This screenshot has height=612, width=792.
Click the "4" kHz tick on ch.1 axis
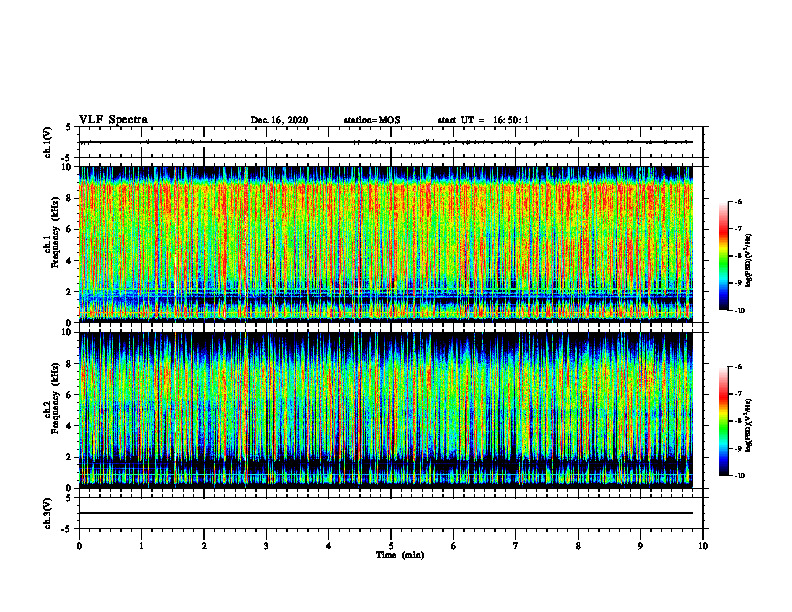tap(70, 261)
